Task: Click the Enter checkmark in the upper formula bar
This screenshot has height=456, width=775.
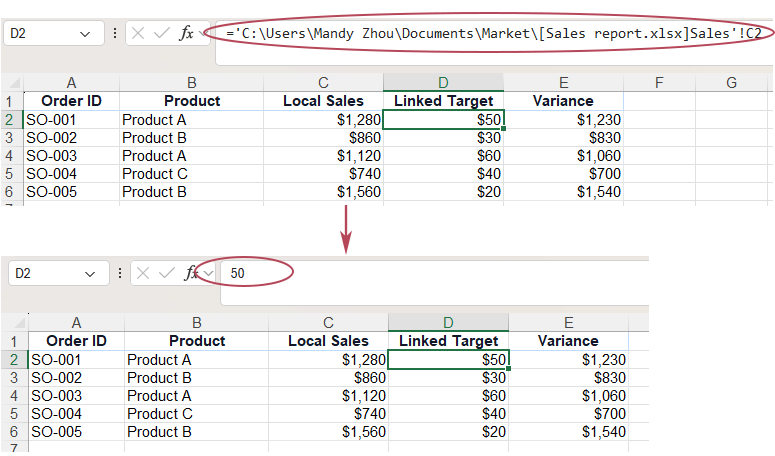Action: click(x=162, y=33)
